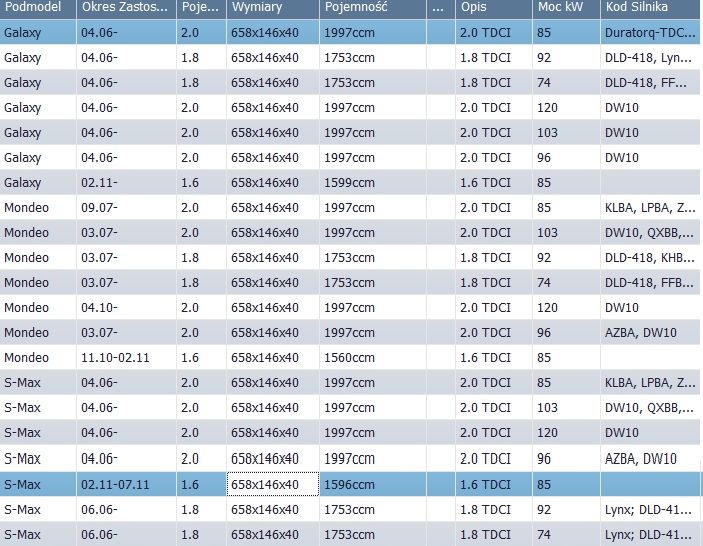This screenshot has height=546, width=703.
Task: Click the focused 658x146x40 cell in S-Max 1.6 row
Action: 273,485
